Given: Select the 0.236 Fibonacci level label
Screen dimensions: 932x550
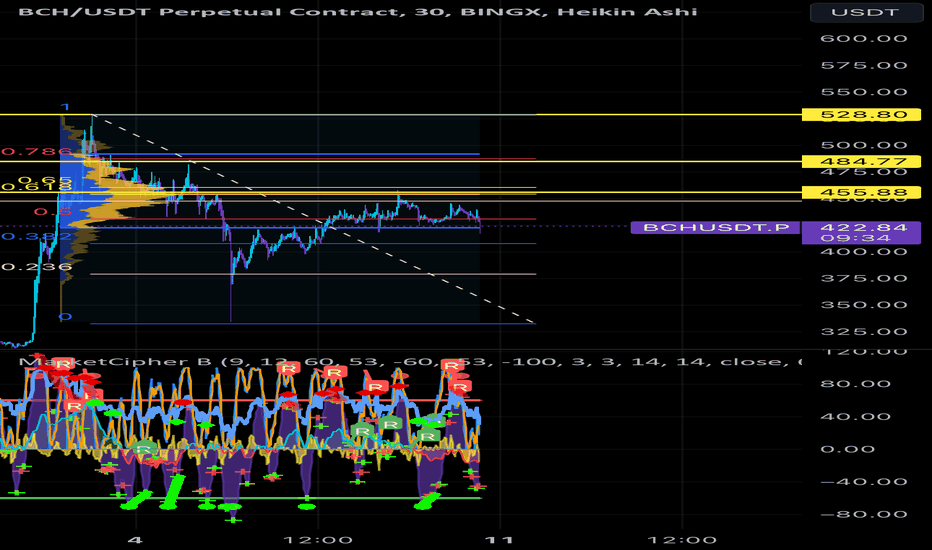Looking at the screenshot, I should click(37, 266).
